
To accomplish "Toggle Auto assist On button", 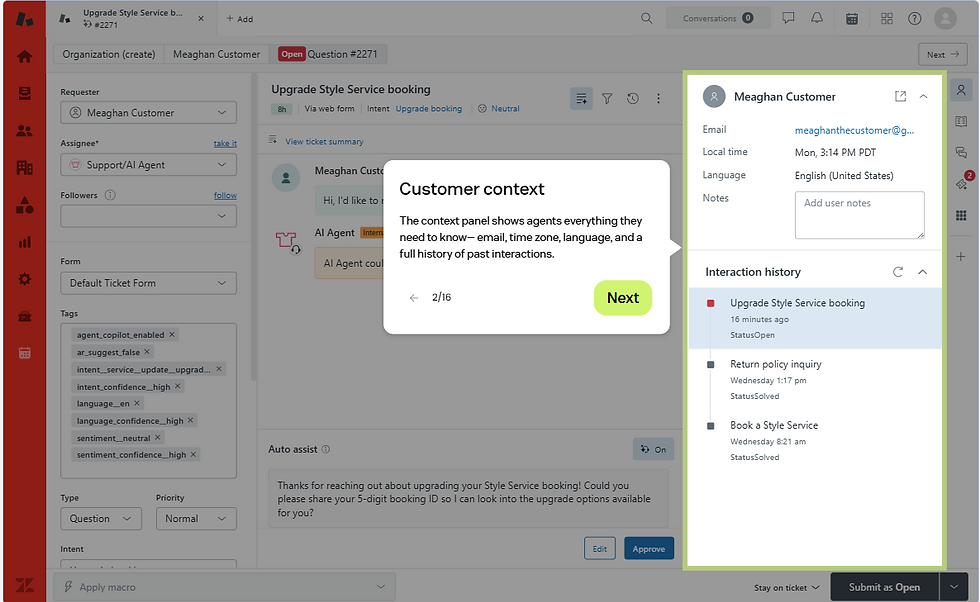I will pyautogui.click(x=653, y=449).
